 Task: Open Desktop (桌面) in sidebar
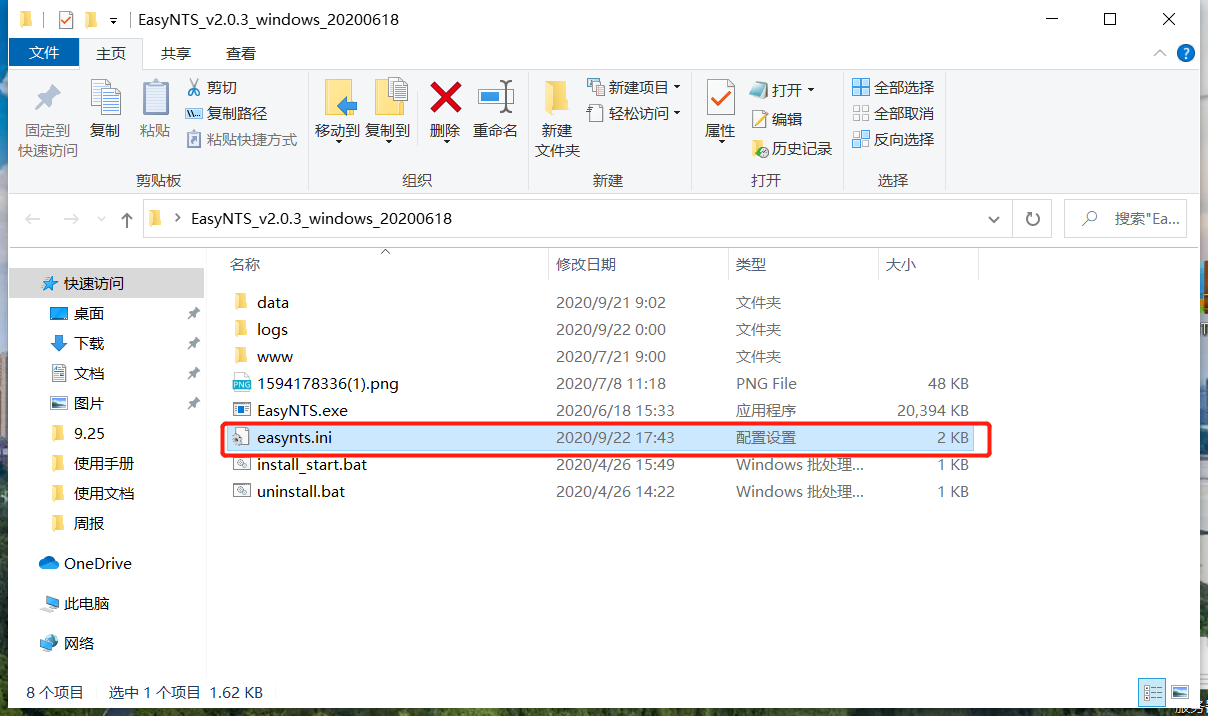click(x=89, y=314)
